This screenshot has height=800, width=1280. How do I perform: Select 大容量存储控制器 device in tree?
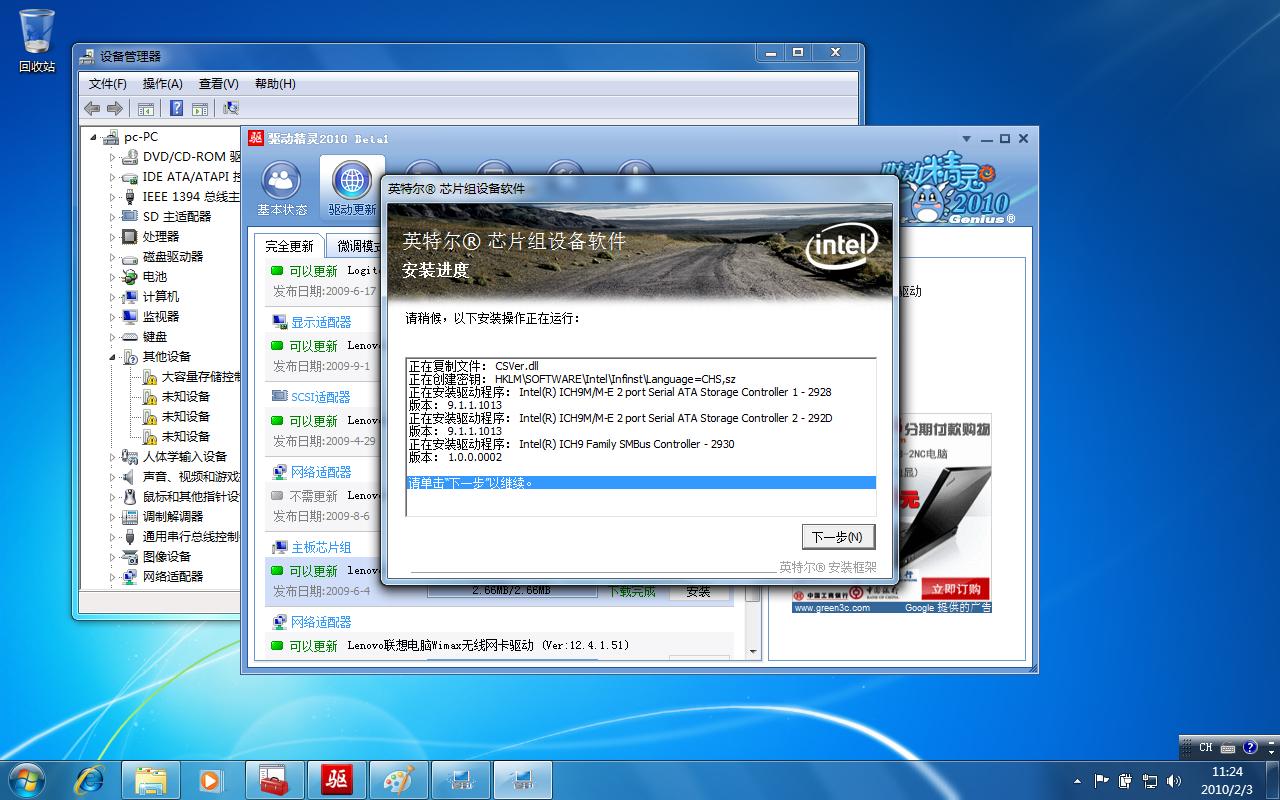[x=201, y=376]
